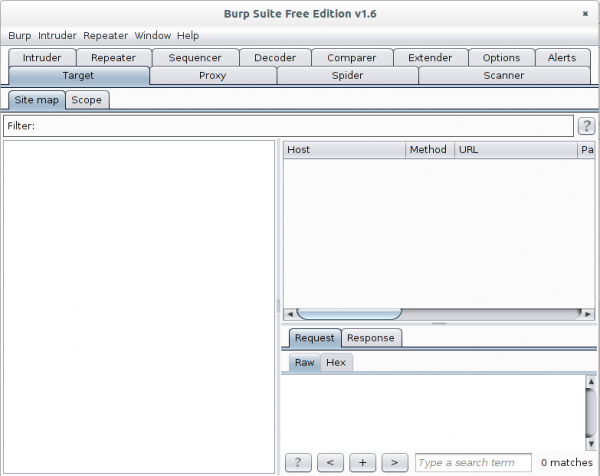Switch to the Options tab
This screenshot has width=600, height=476.
501,58
